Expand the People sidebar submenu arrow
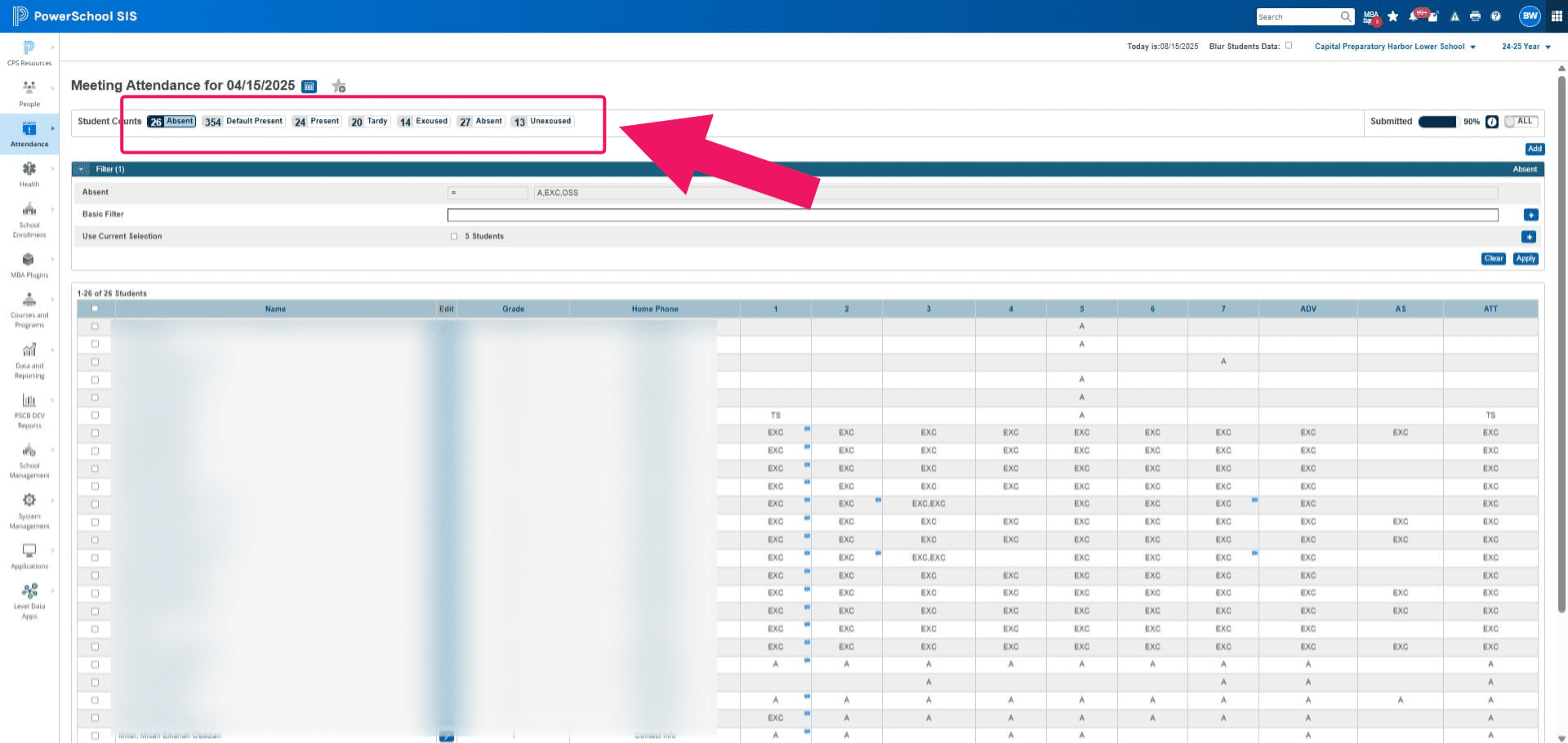This screenshot has height=743, width=1568. pyautogui.click(x=52, y=87)
